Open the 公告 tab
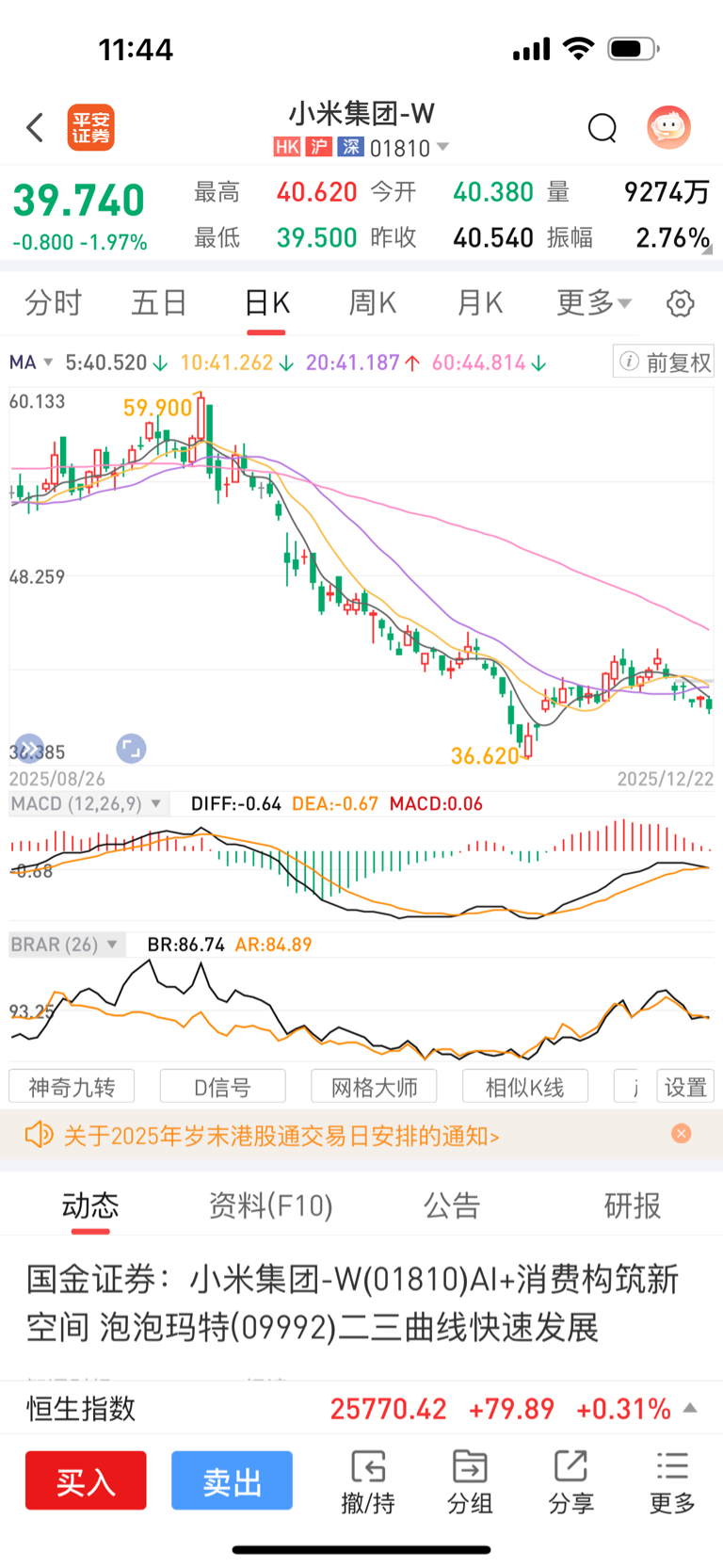Screen dimensions: 723x1568 pyautogui.click(x=452, y=1204)
